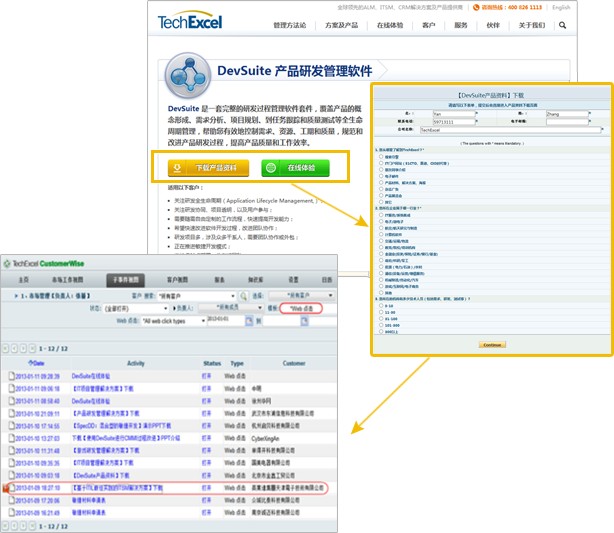Screen dimensions: 614x533
Task: Select the first radio option under question 2
Action: [381, 215]
